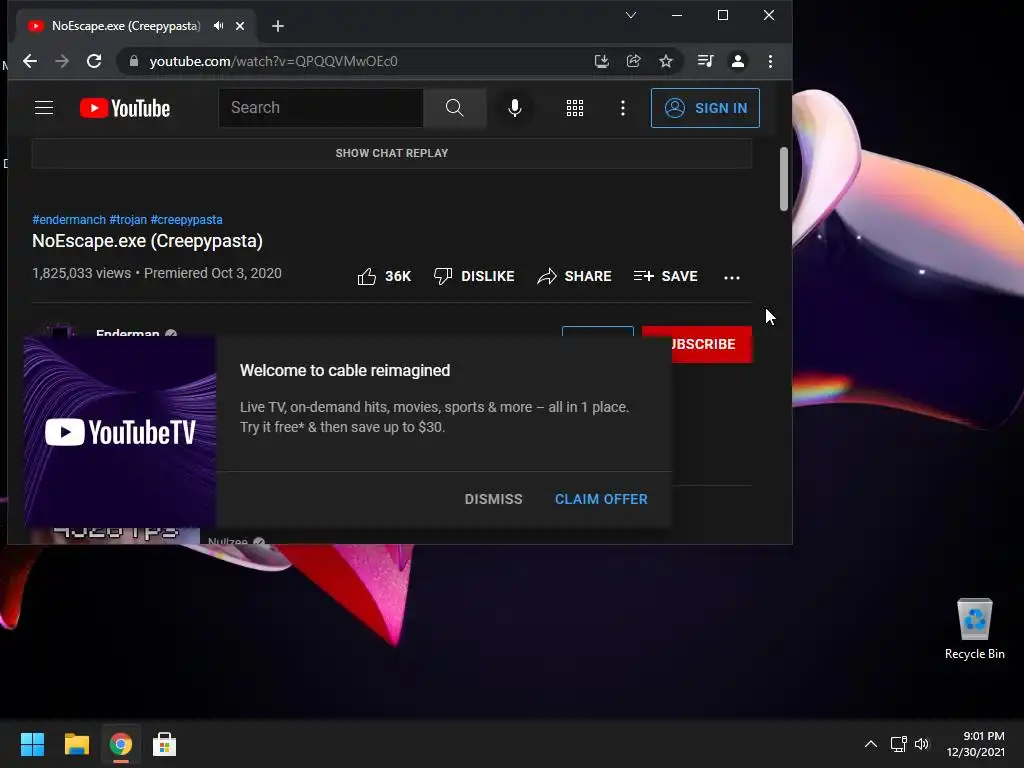Dismiss the YouTube TV offer
1024x768 pixels.
click(x=493, y=499)
